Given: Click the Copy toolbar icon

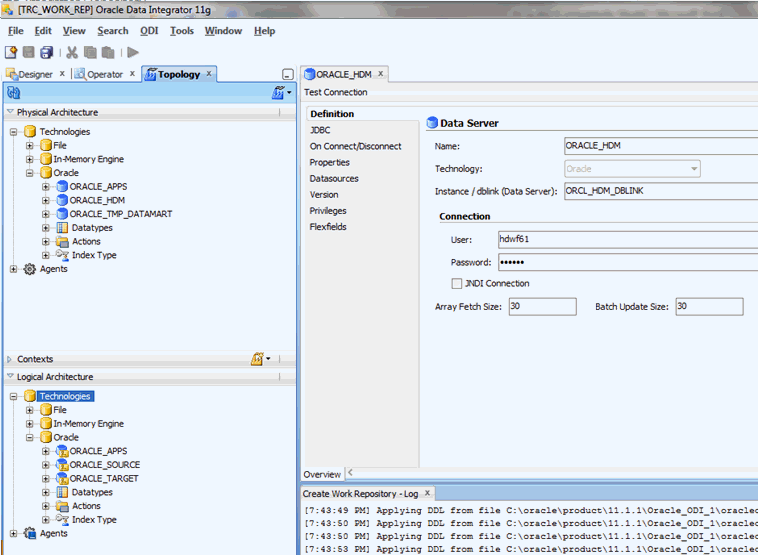Looking at the screenshot, I should pyautogui.click(x=90, y=52).
